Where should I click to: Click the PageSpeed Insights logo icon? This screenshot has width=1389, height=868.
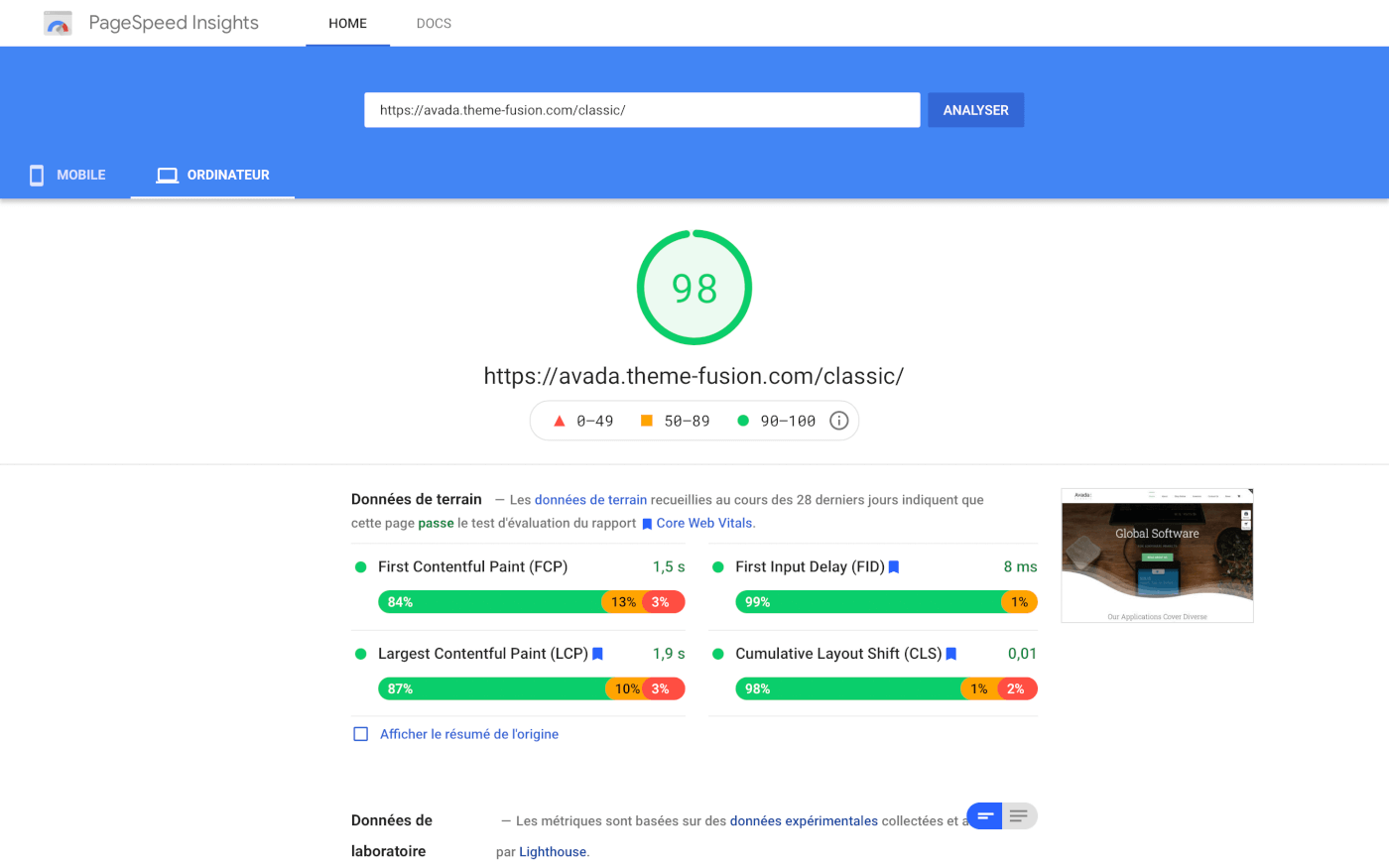[58, 23]
